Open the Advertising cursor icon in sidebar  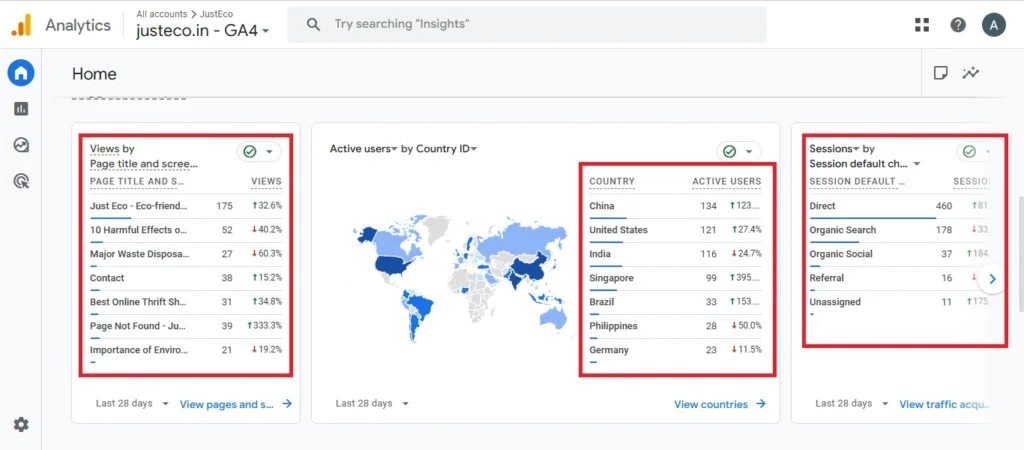tap(21, 181)
